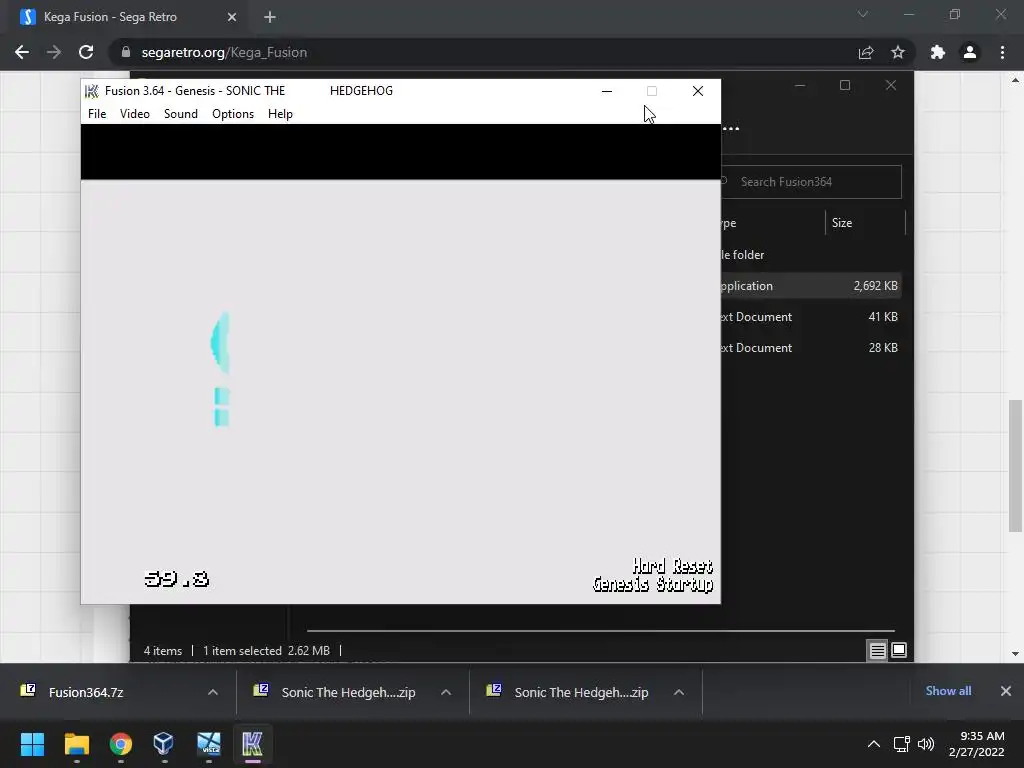Bookmark this page with the star
The width and height of the screenshot is (1024, 768).
(x=898, y=52)
